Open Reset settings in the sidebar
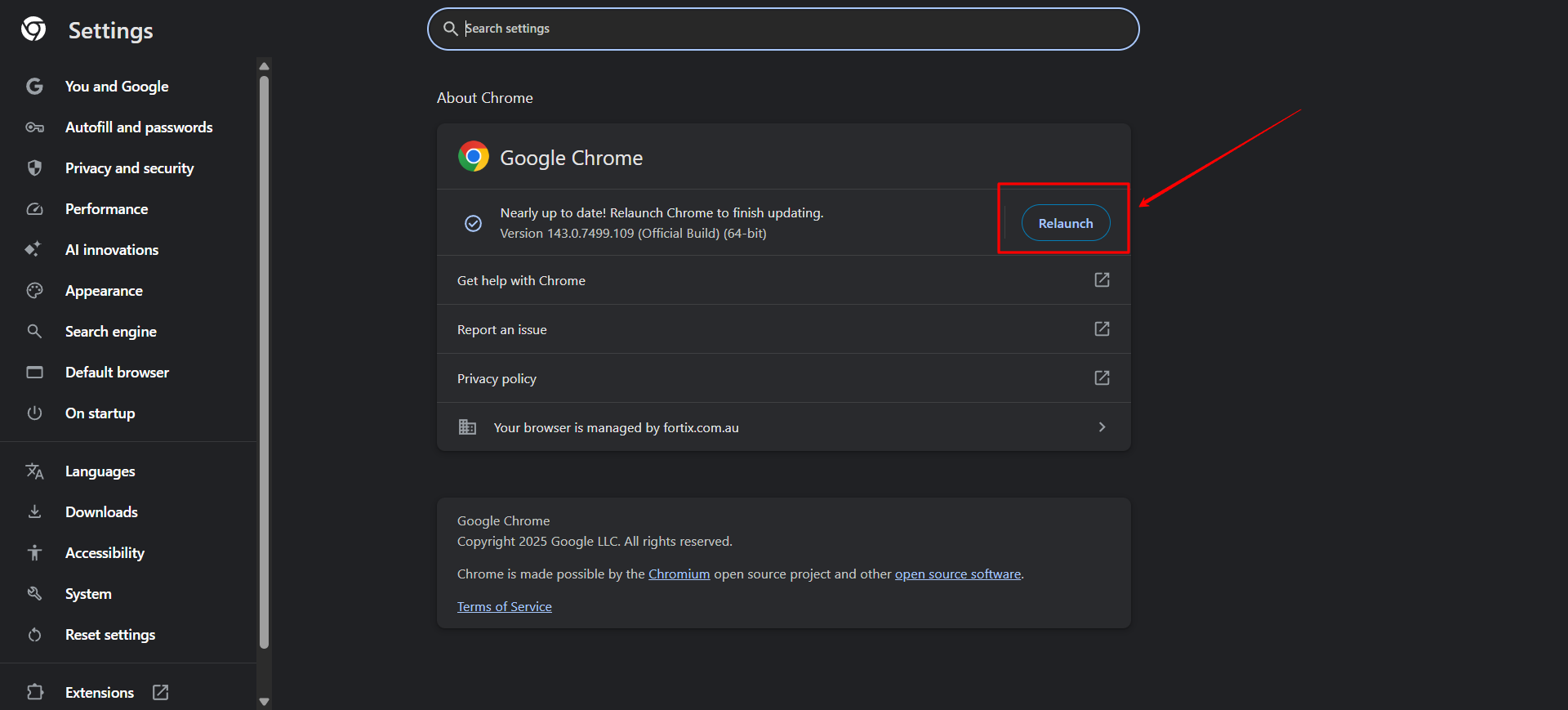 pos(109,635)
